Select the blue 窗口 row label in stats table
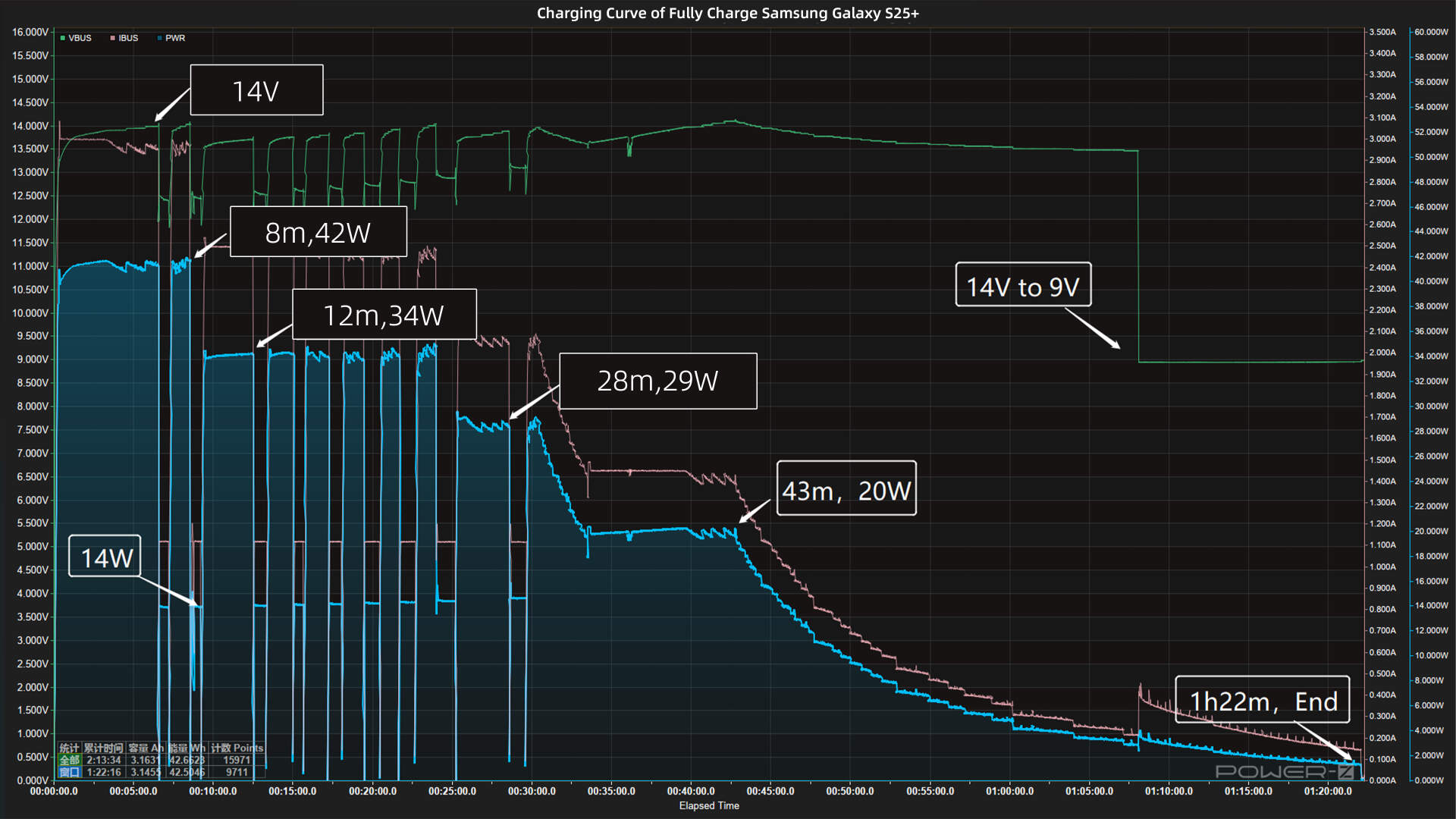The height and width of the screenshot is (819, 1456). point(70,772)
